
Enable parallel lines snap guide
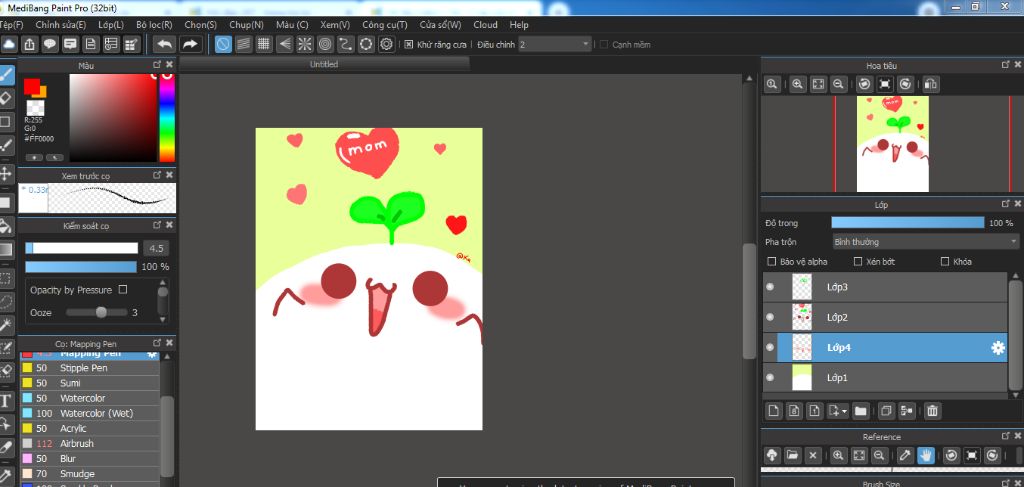click(244, 44)
